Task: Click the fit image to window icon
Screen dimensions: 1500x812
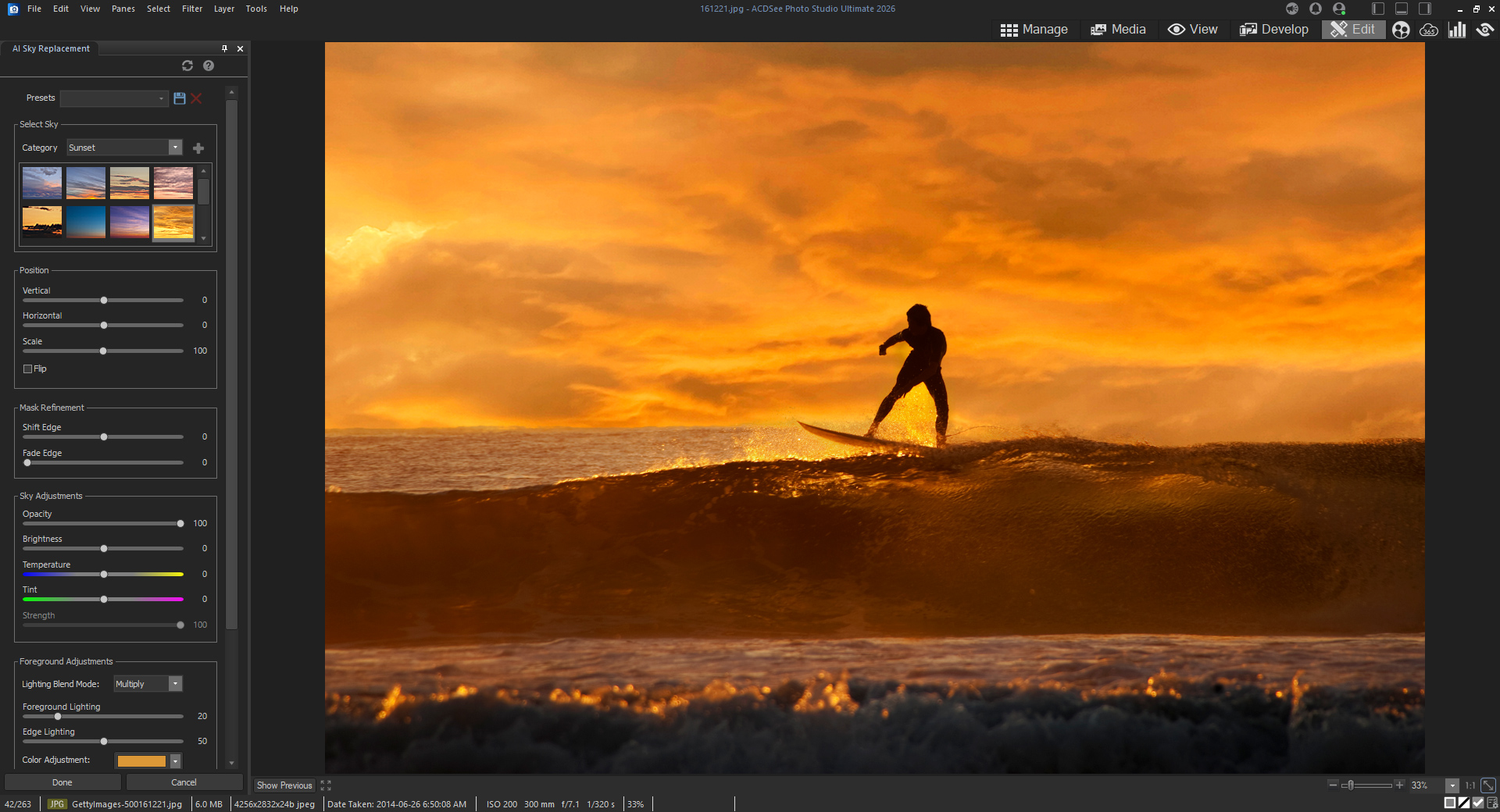Action: click(1488, 785)
